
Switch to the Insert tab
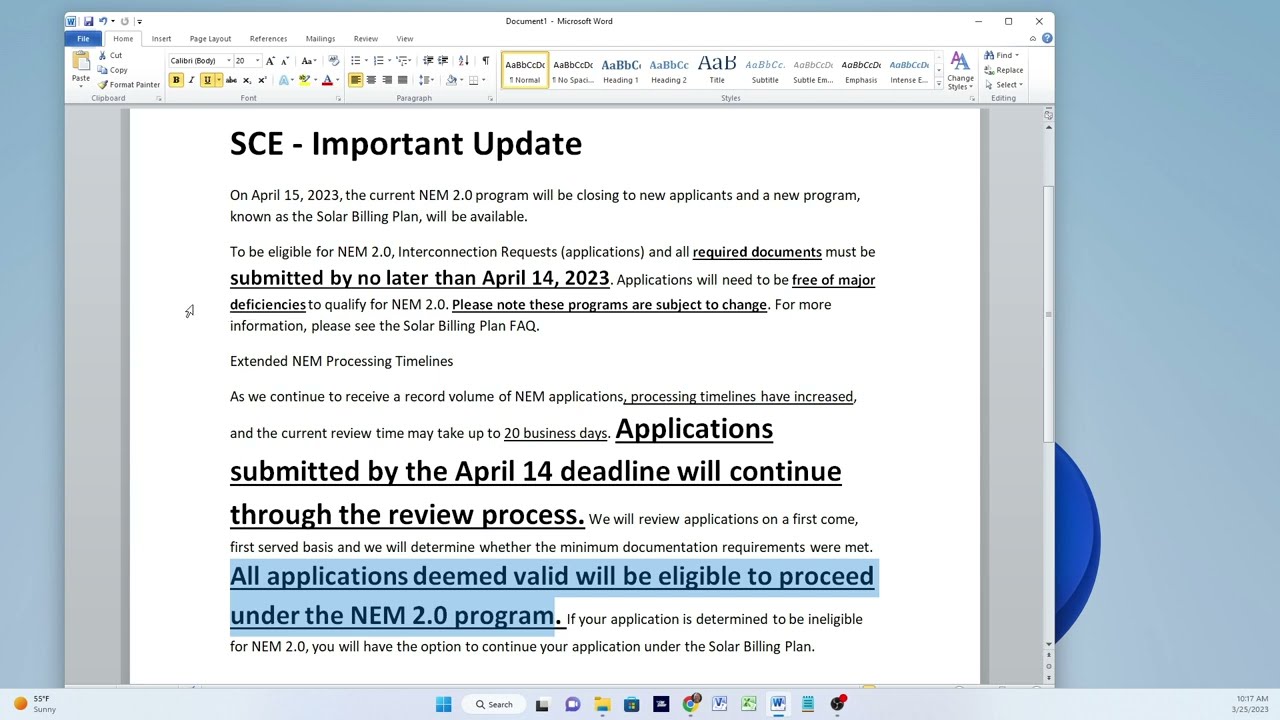pyautogui.click(x=161, y=39)
